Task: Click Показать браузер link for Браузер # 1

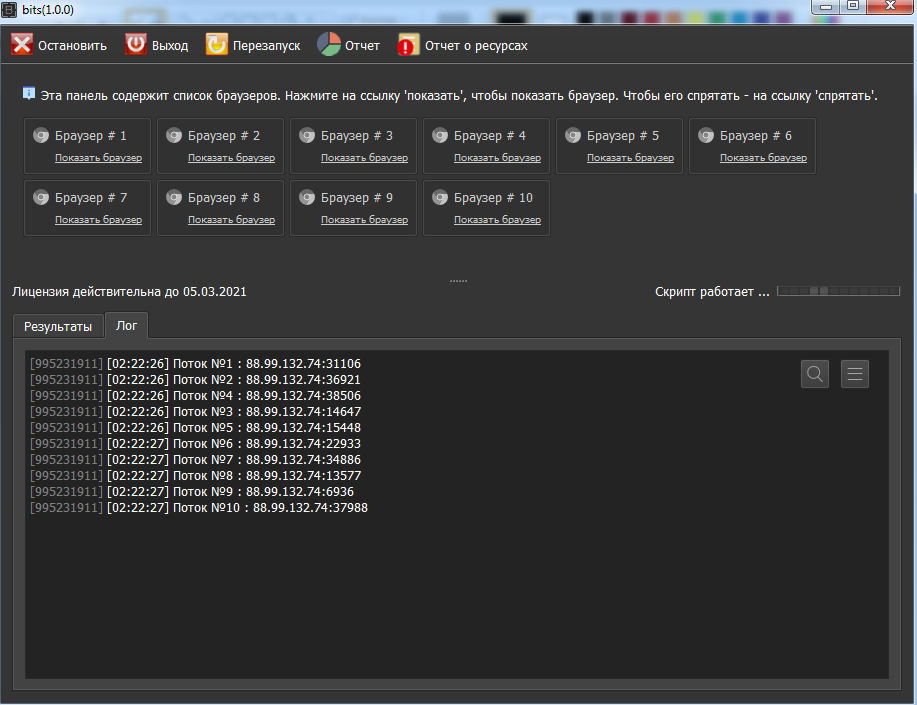Action: (98, 158)
